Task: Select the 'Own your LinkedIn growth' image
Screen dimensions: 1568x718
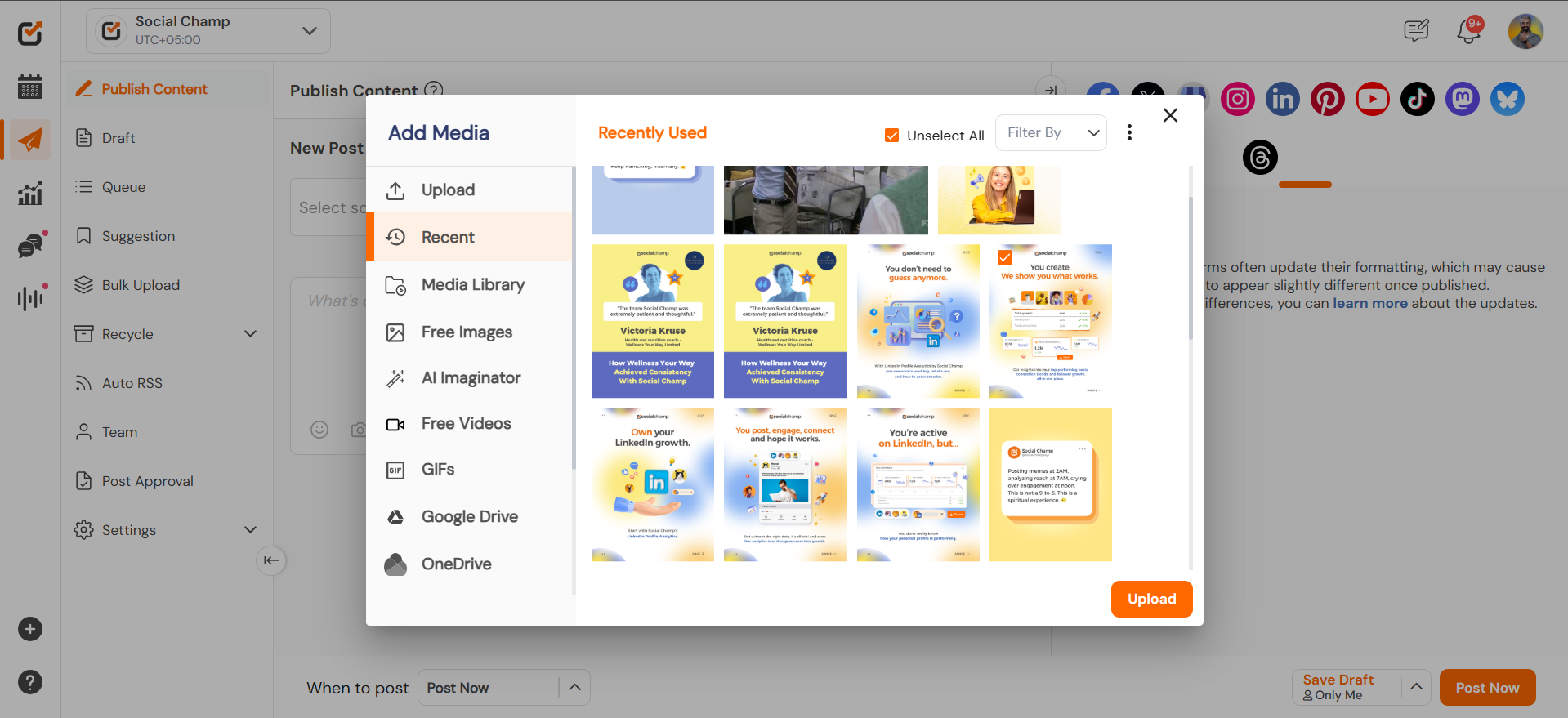Action: pyautogui.click(x=653, y=484)
